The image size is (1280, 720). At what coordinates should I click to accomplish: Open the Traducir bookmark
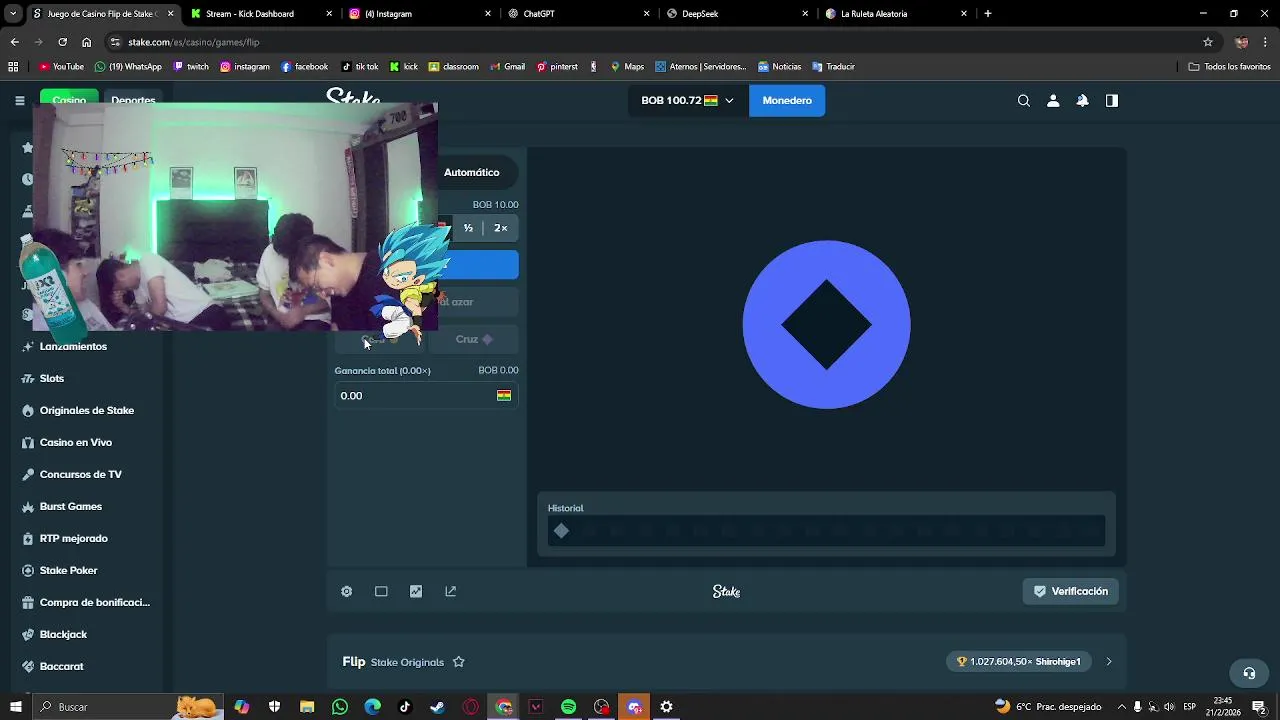(x=833, y=67)
